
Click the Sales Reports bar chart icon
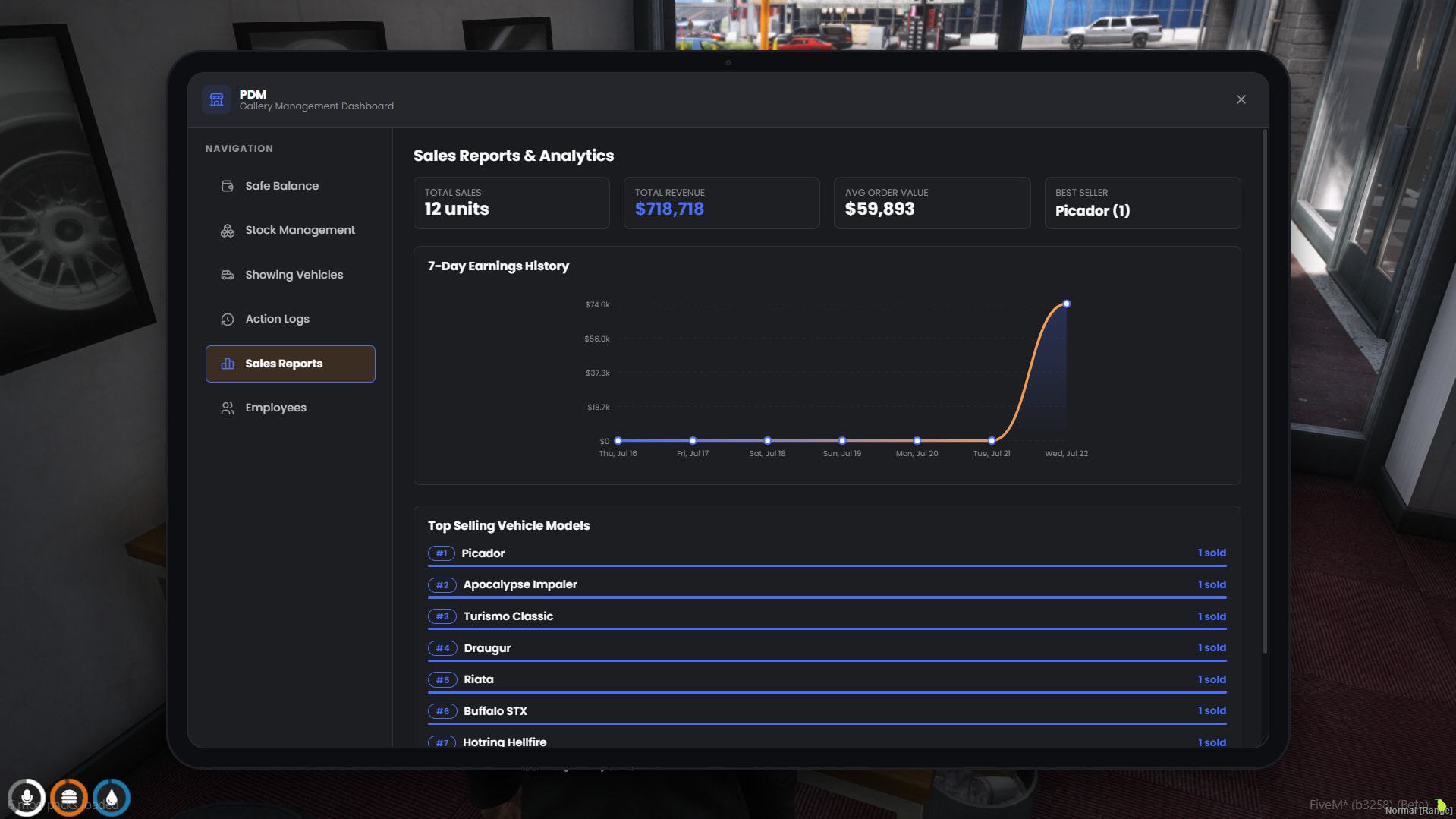pos(227,364)
